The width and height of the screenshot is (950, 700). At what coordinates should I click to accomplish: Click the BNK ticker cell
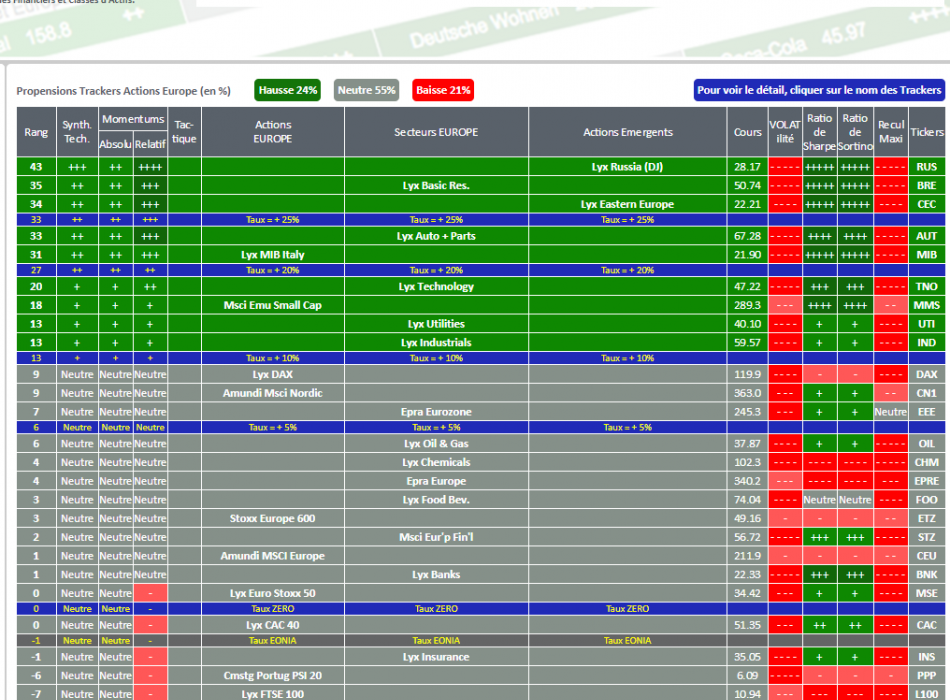click(x=927, y=575)
